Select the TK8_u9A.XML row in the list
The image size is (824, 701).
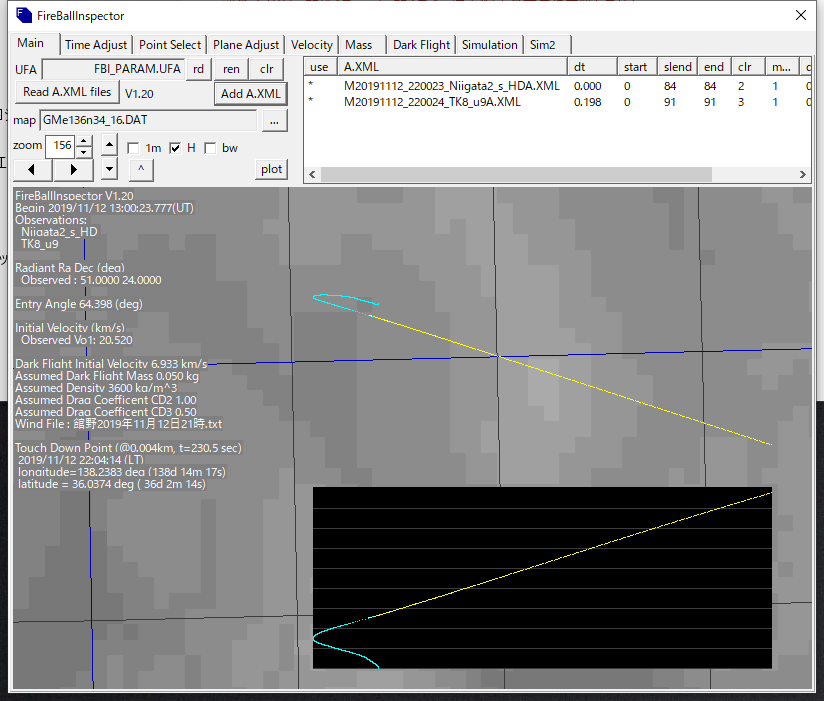pos(432,101)
